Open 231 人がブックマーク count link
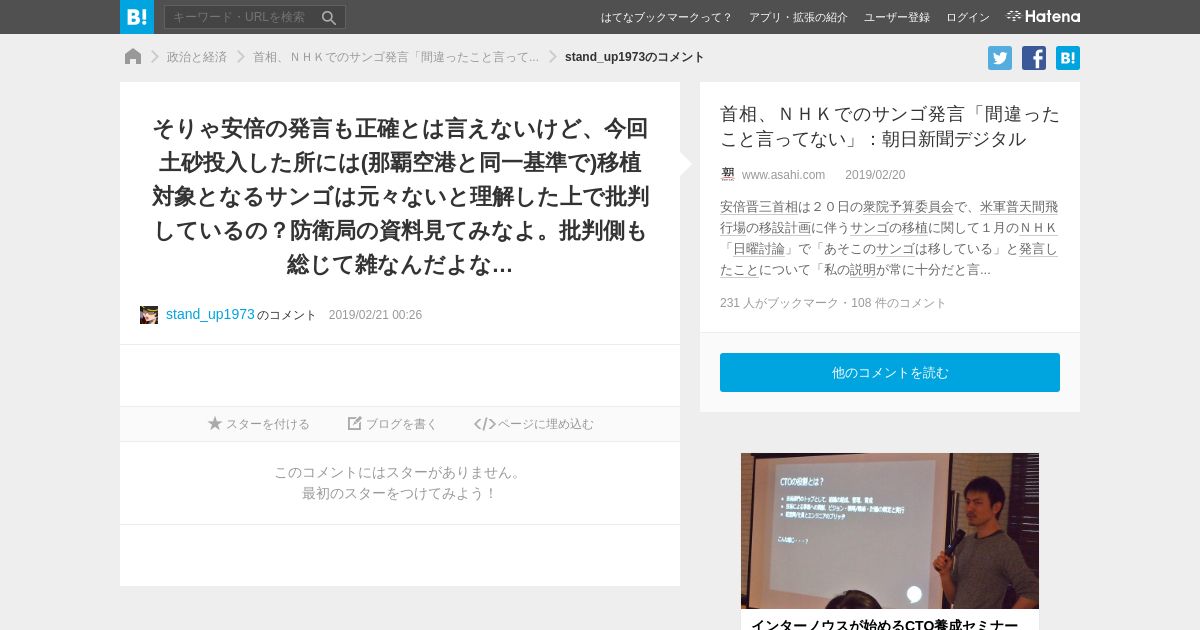 [779, 303]
